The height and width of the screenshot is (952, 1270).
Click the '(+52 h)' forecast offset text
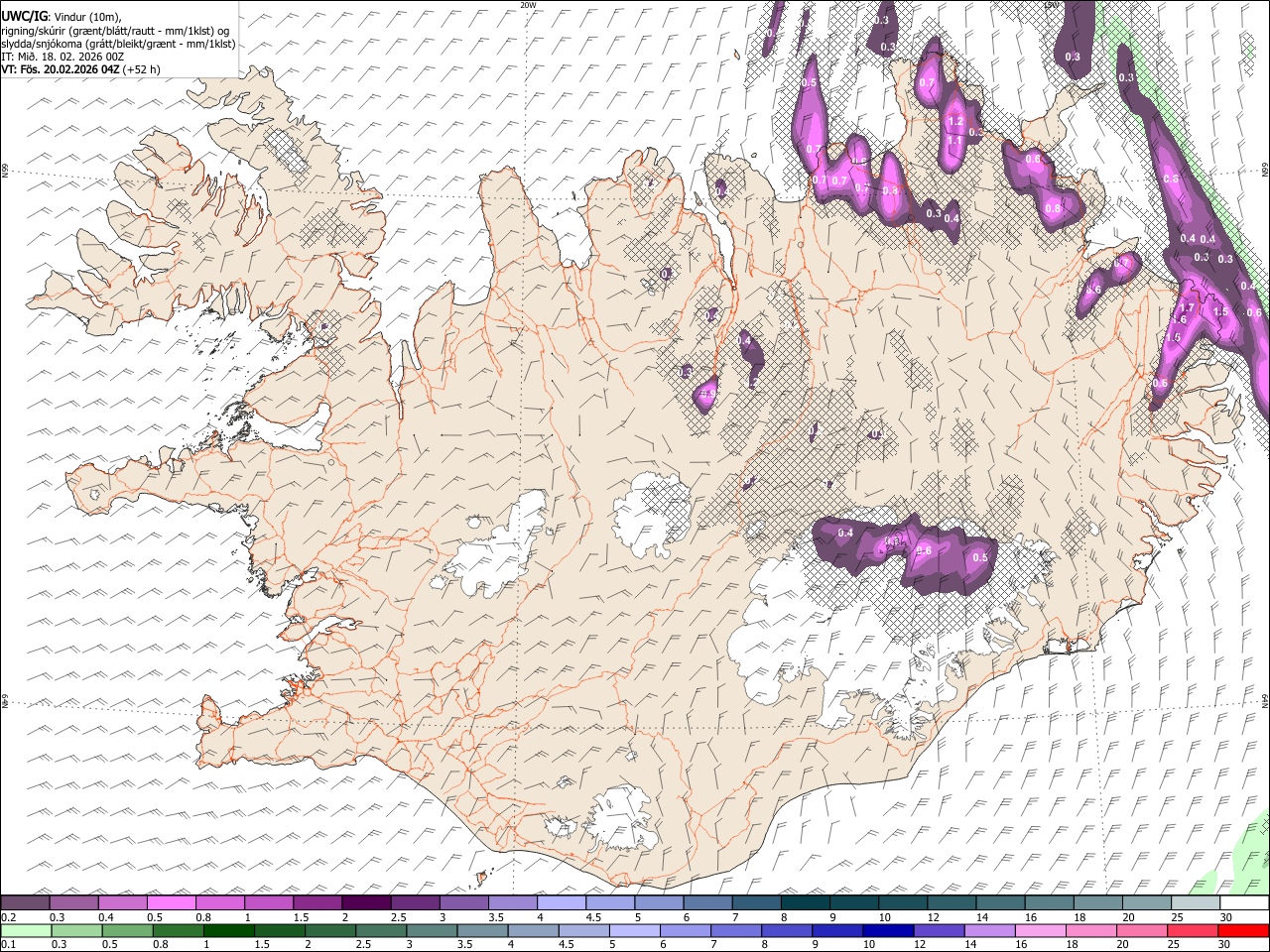142,69
